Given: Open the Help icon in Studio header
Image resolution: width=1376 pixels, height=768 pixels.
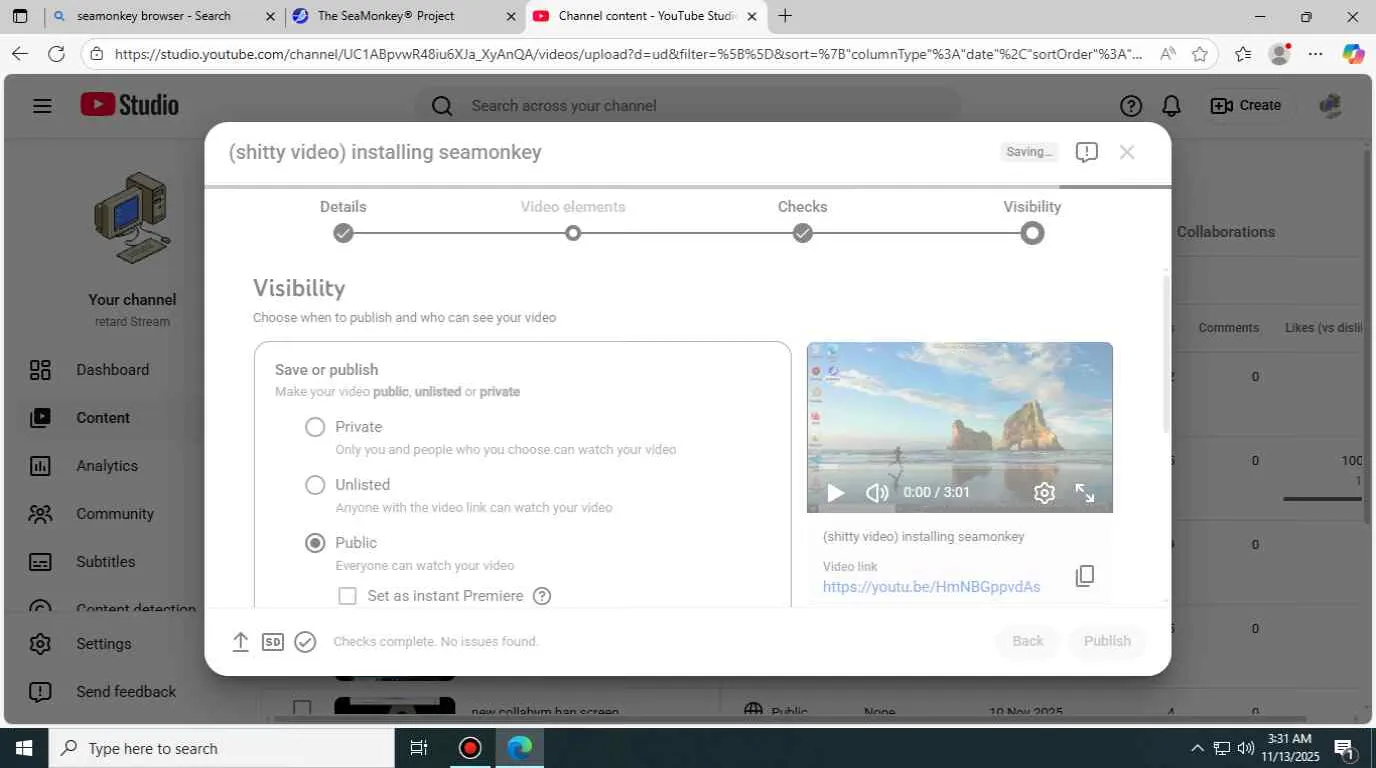Looking at the screenshot, I should tap(1131, 106).
